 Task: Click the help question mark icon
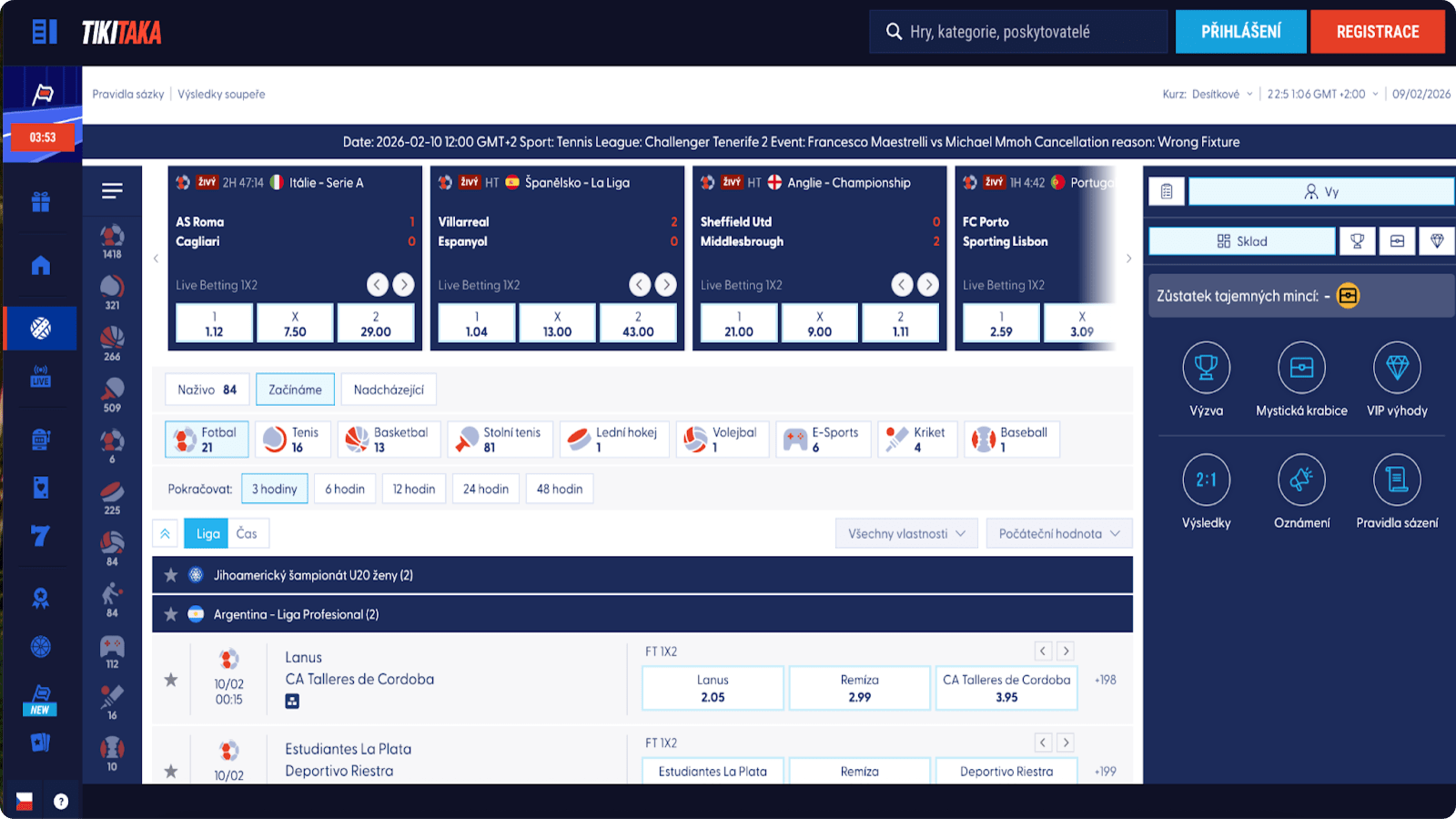(x=61, y=802)
